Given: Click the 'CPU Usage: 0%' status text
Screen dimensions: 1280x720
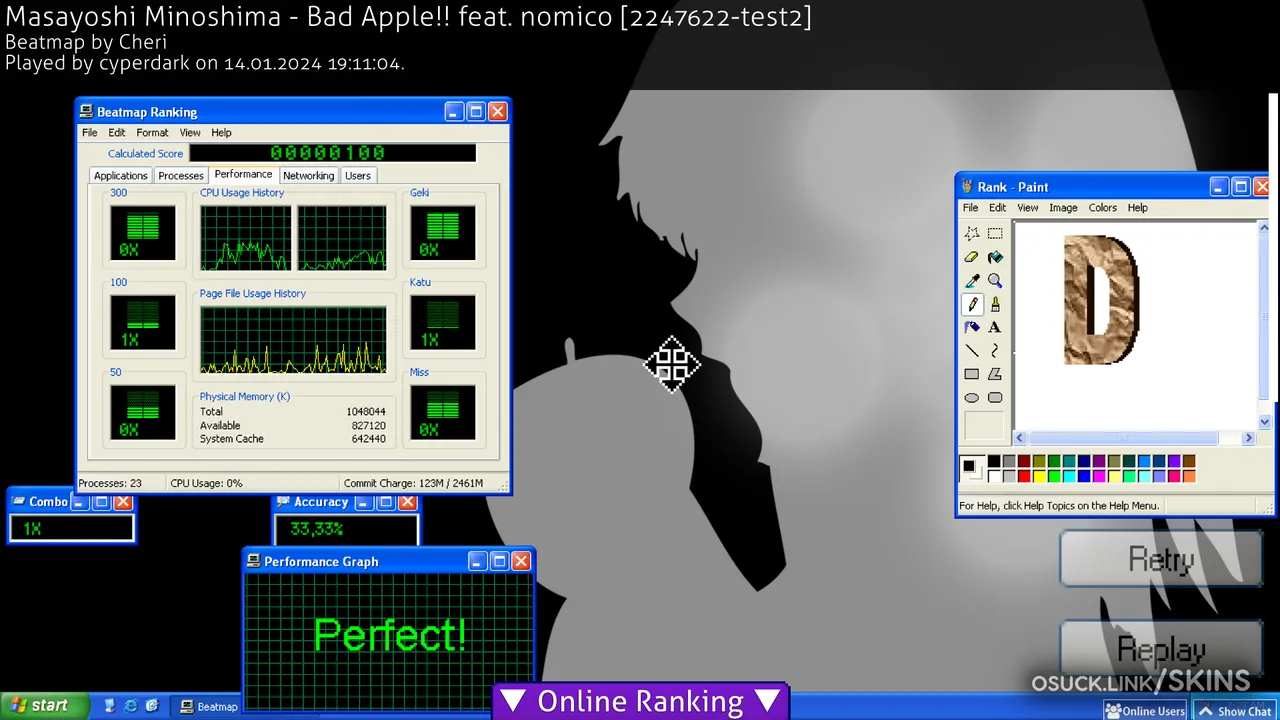Looking at the screenshot, I should point(206,483).
